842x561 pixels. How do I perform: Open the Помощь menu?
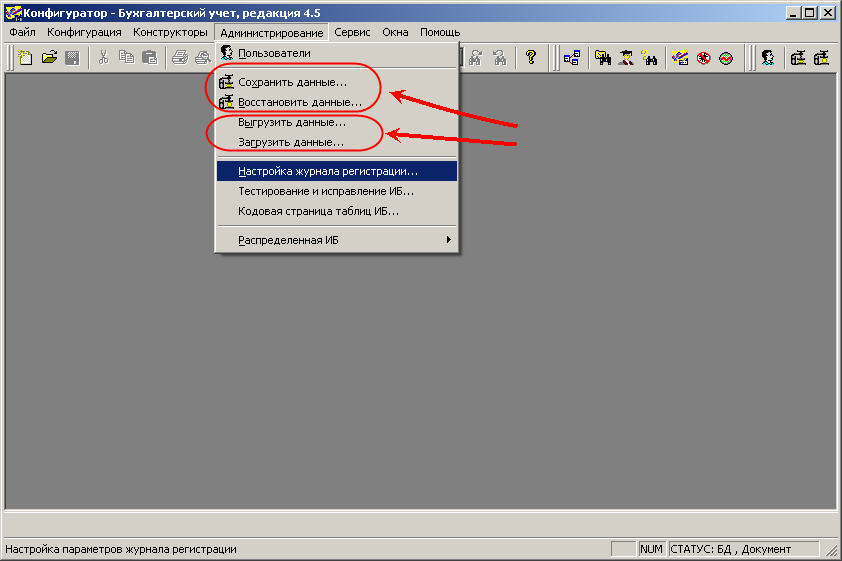(440, 32)
